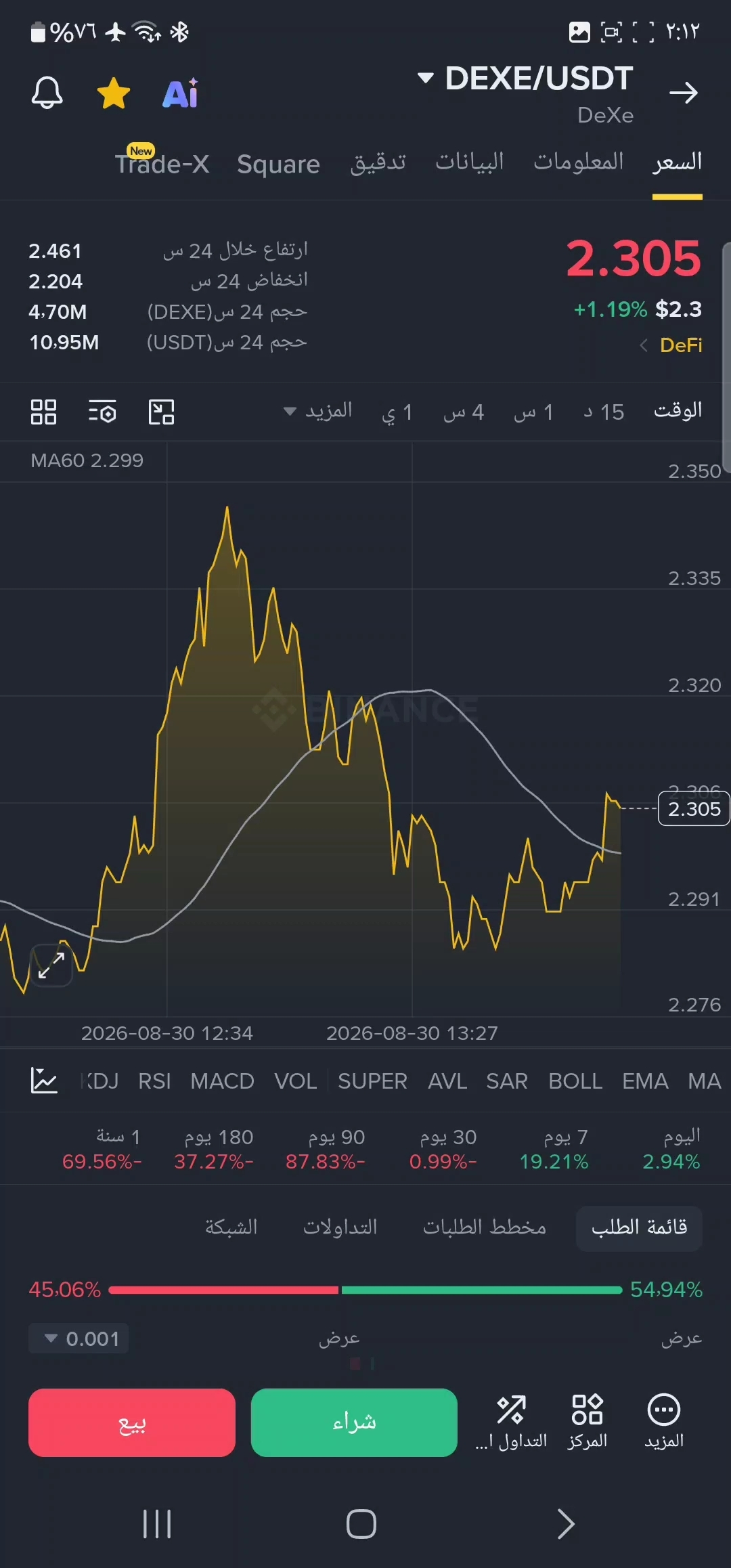Tap the red بيع sell button
The width and height of the screenshot is (731, 1568).
132,1422
